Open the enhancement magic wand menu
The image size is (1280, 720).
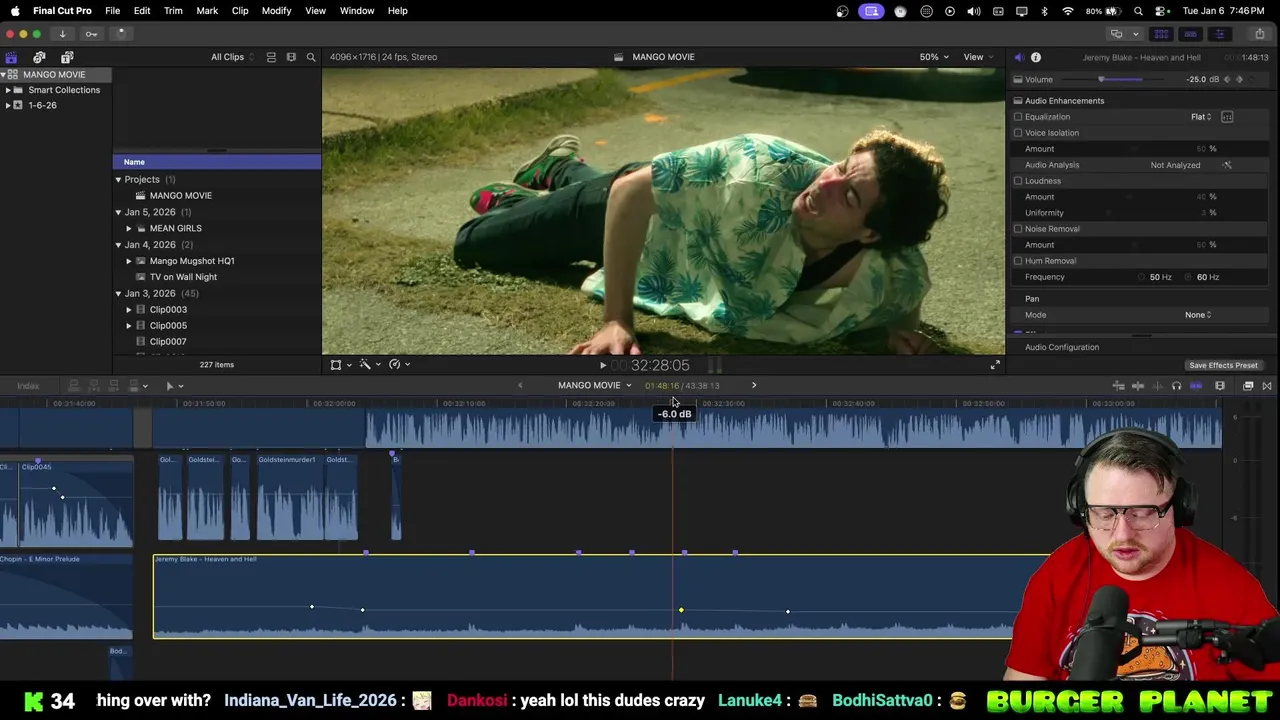365,365
